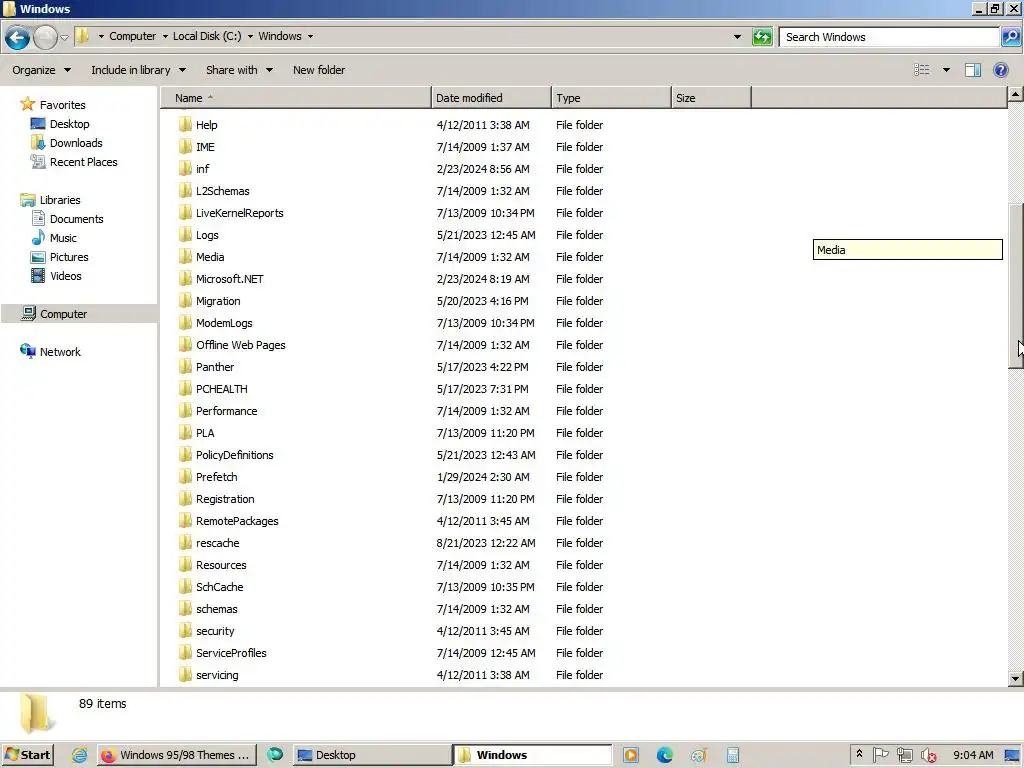Viewport: 1024px width, 768px height.
Task: Select the Microsoft.NET folder icon
Action: pos(185,278)
